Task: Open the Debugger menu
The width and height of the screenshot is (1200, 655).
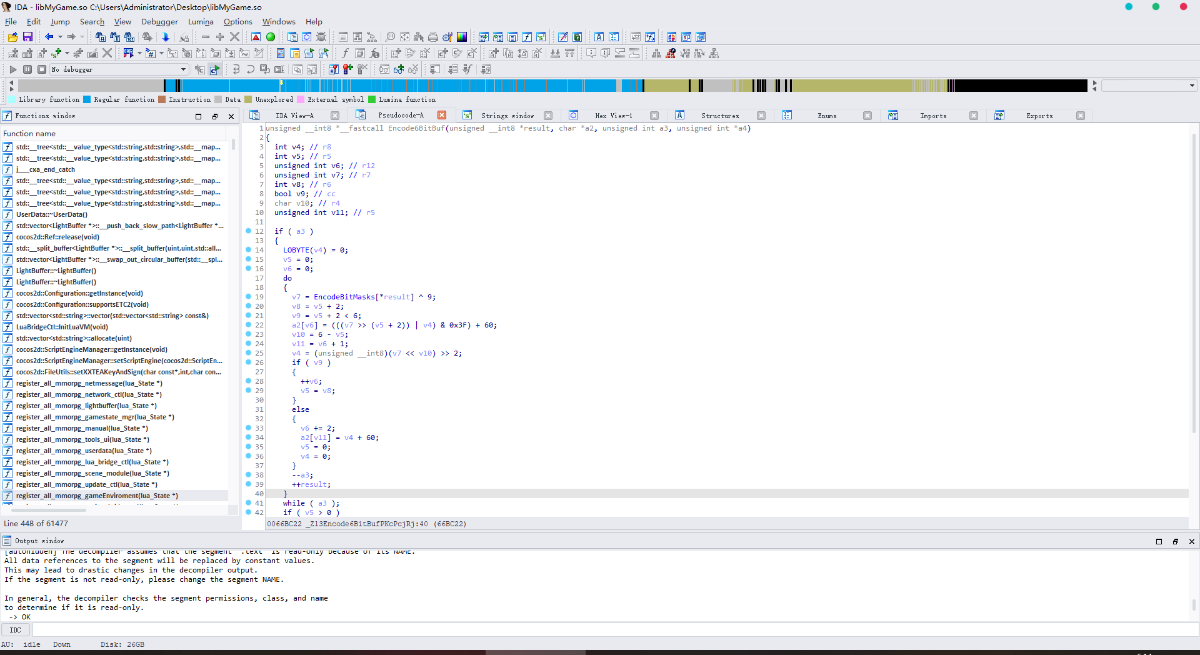Action: click(x=158, y=21)
